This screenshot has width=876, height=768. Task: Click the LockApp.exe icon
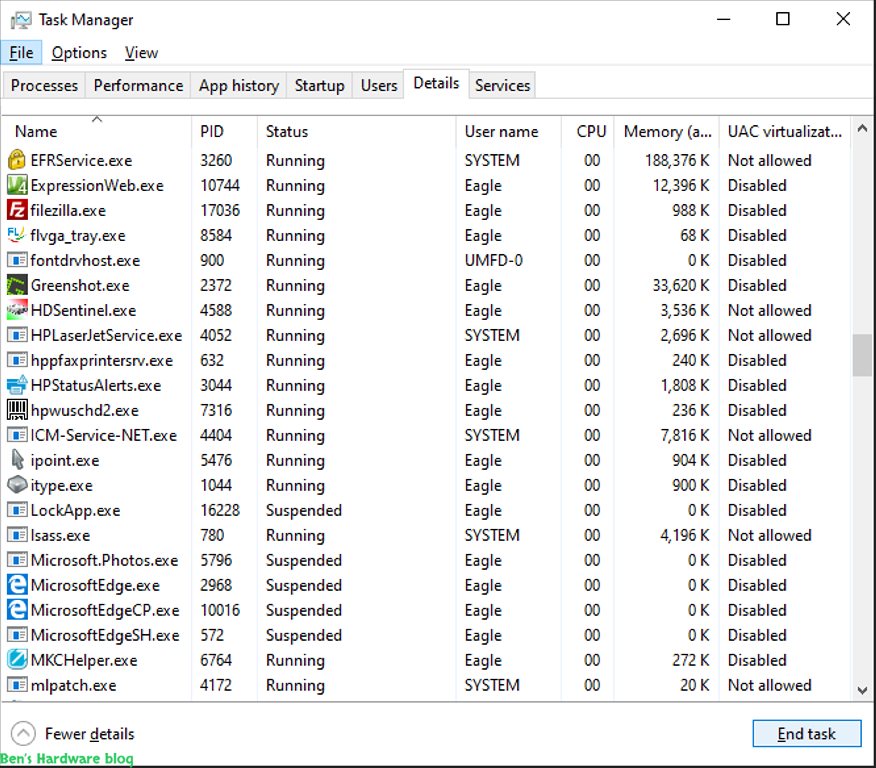pyautogui.click(x=17, y=510)
